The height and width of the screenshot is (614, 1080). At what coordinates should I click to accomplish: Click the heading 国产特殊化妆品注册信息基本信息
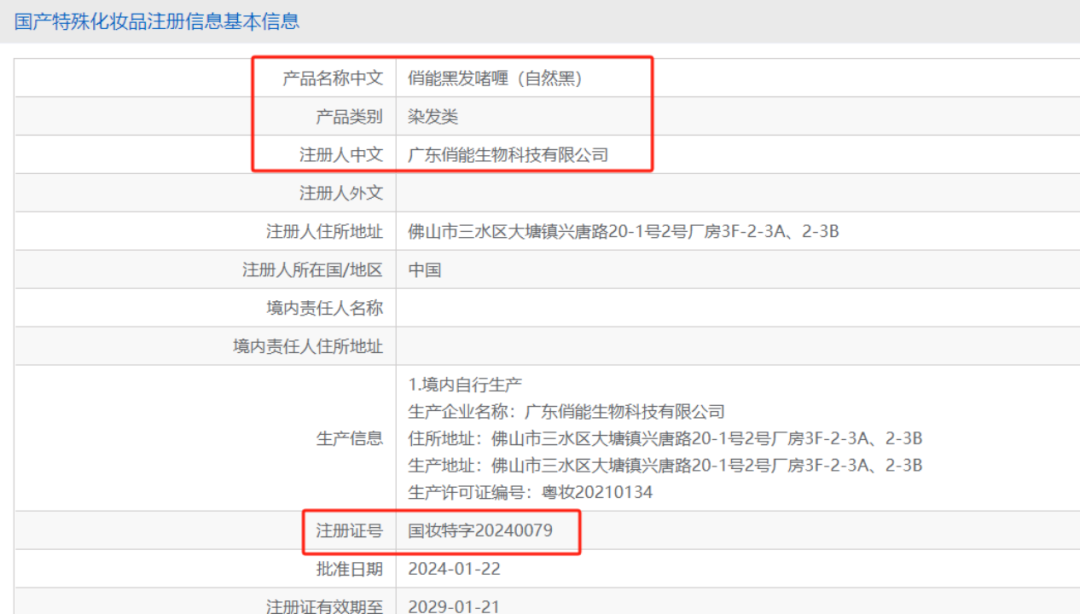[157, 21]
